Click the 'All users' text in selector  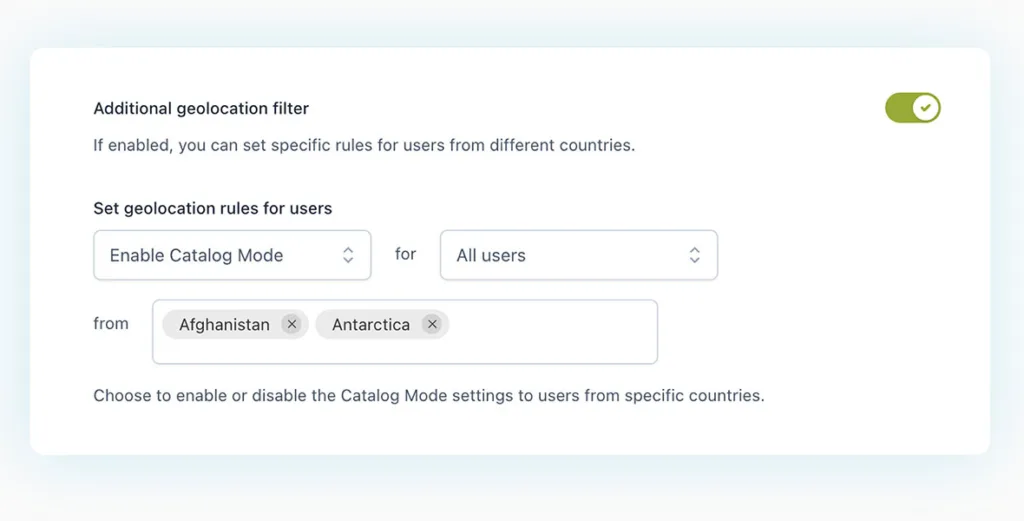coord(491,255)
